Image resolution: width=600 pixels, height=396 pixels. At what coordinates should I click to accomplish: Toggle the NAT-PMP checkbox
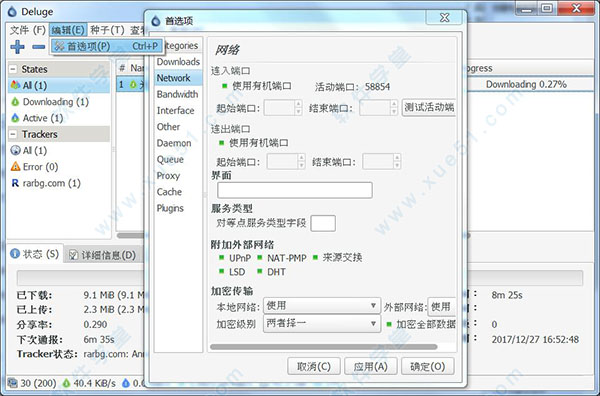click(x=259, y=257)
